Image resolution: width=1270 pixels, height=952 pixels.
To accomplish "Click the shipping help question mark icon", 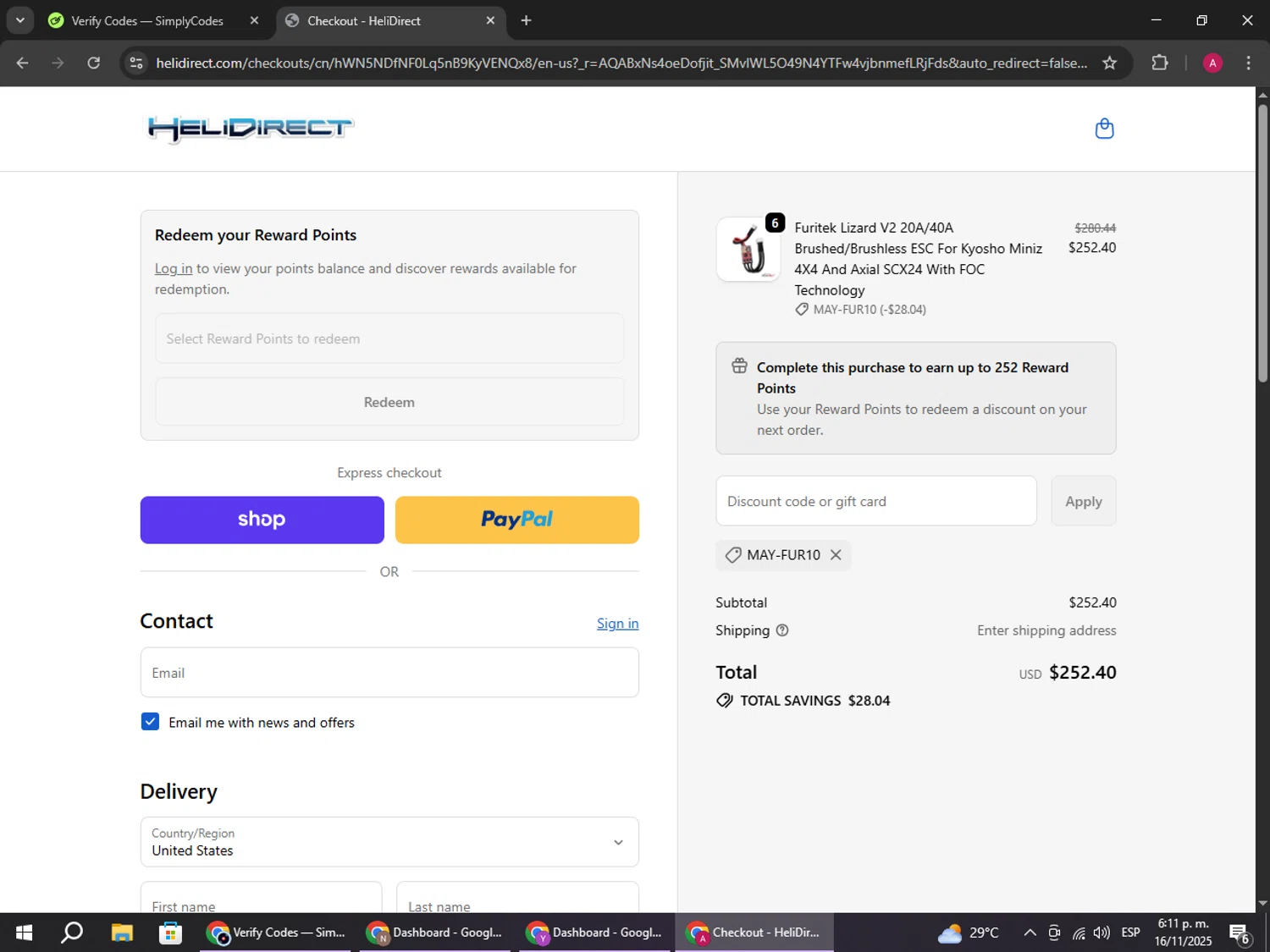I will (782, 630).
